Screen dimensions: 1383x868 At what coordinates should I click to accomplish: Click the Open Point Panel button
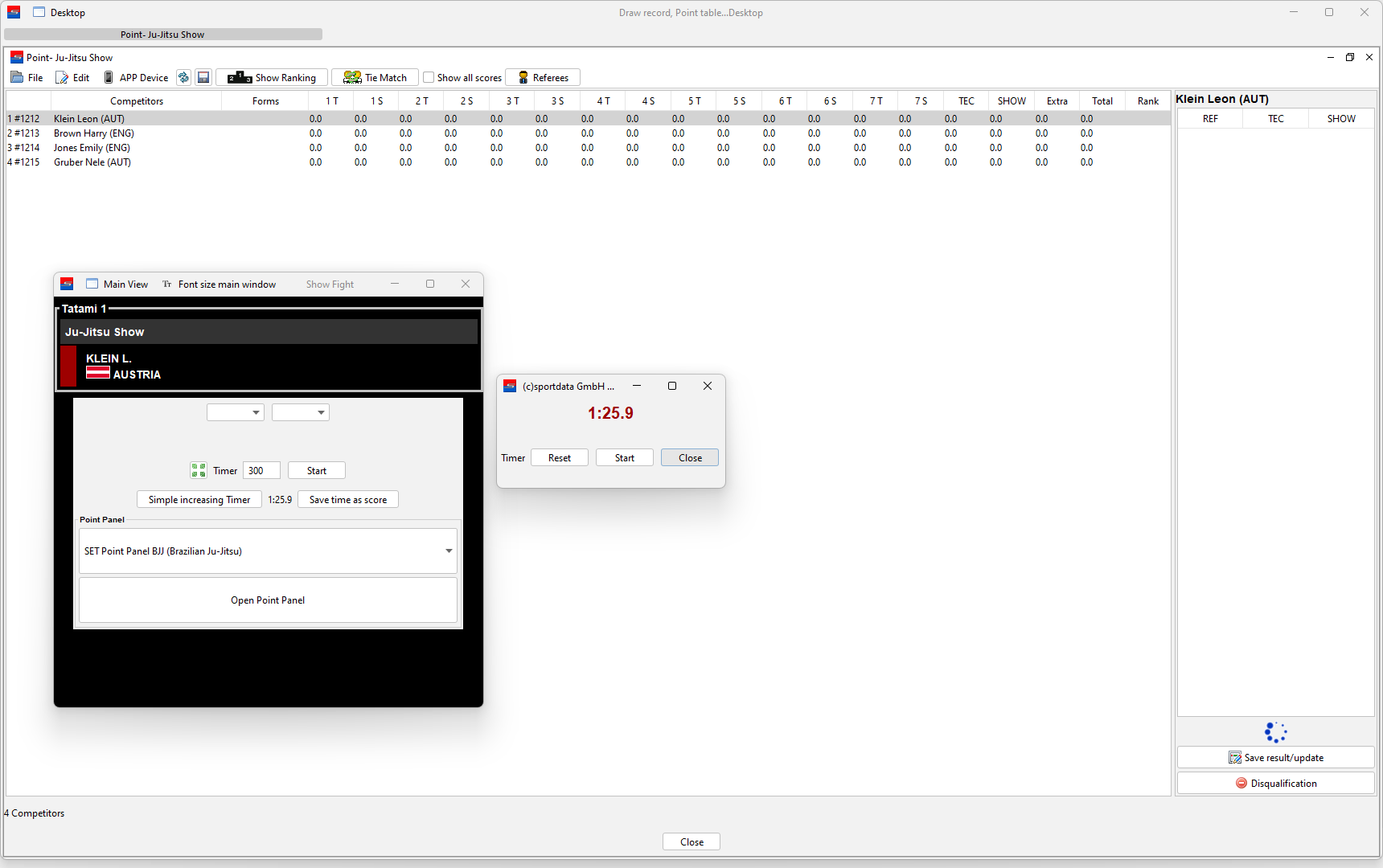pos(268,600)
